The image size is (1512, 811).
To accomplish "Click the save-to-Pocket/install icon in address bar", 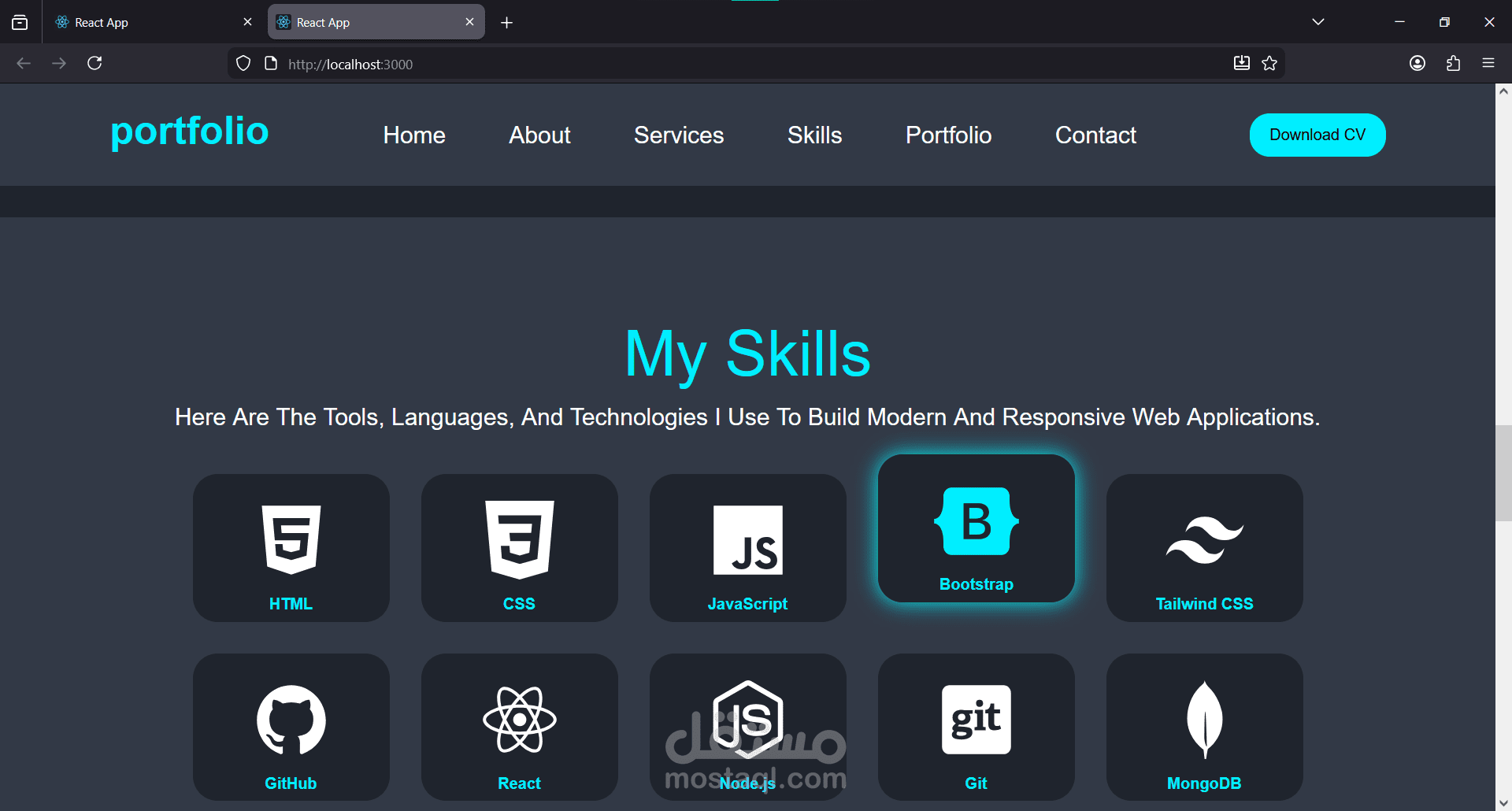I will 1242,63.
